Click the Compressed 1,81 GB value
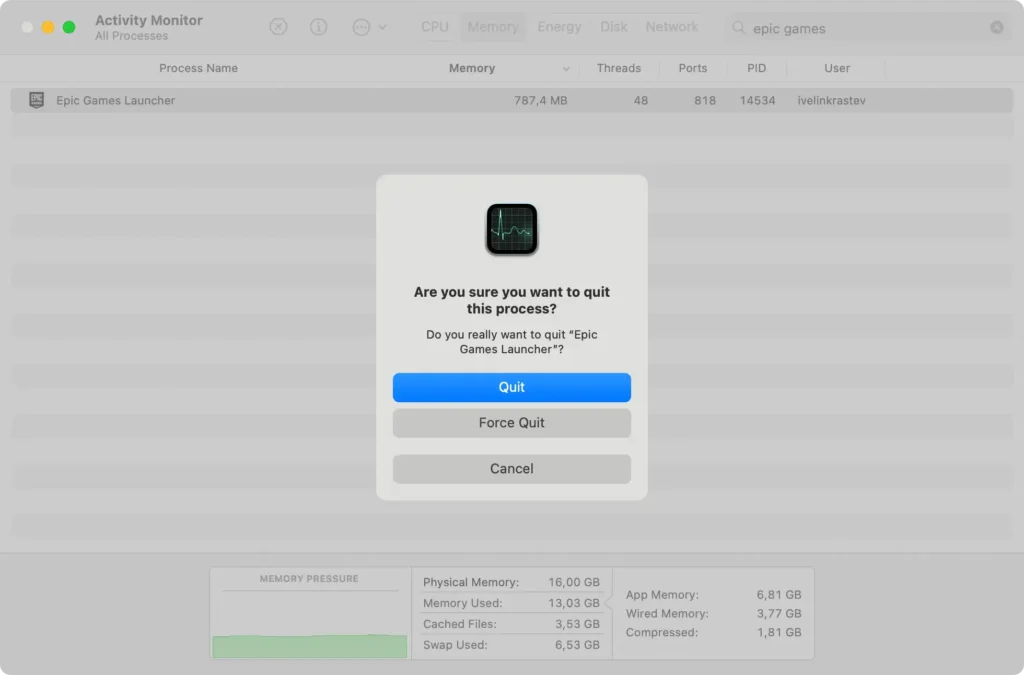The width and height of the screenshot is (1024, 675). (x=778, y=633)
